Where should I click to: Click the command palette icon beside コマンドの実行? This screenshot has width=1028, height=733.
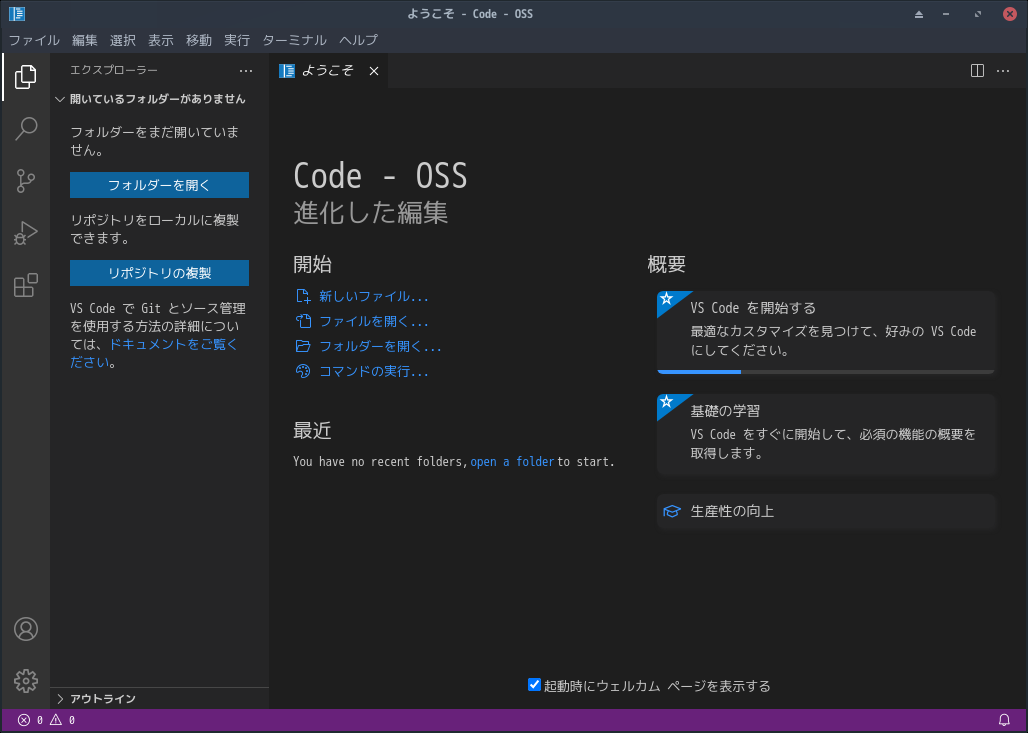303,371
